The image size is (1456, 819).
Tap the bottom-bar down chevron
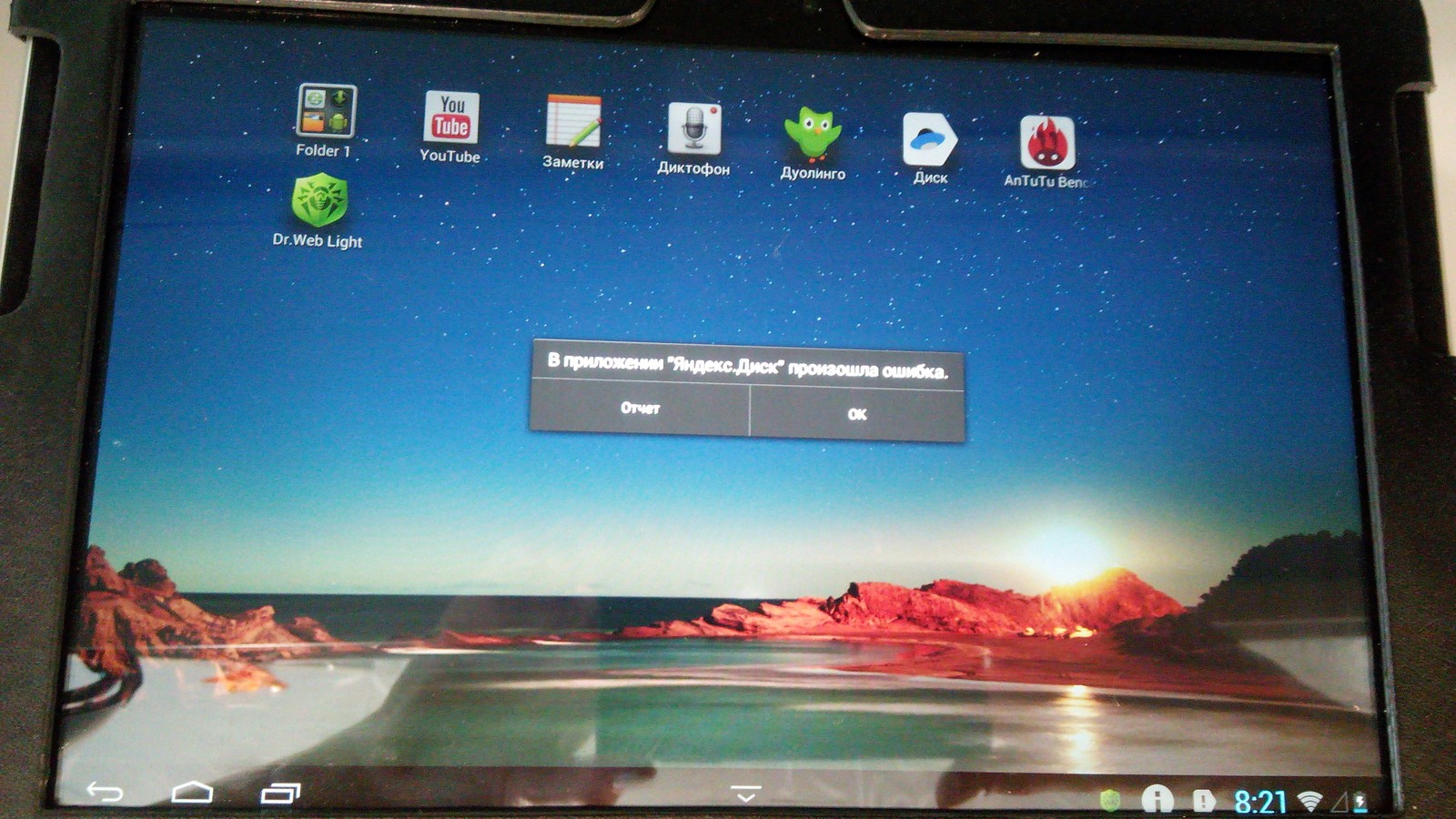(x=746, y=794)
